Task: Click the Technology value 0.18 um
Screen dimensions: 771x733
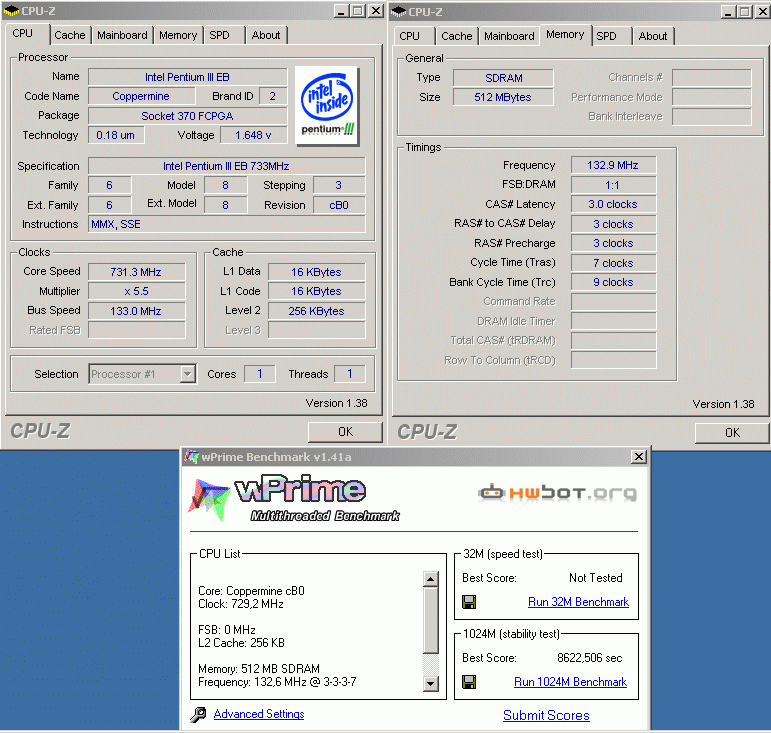Action: pos(116,135)
